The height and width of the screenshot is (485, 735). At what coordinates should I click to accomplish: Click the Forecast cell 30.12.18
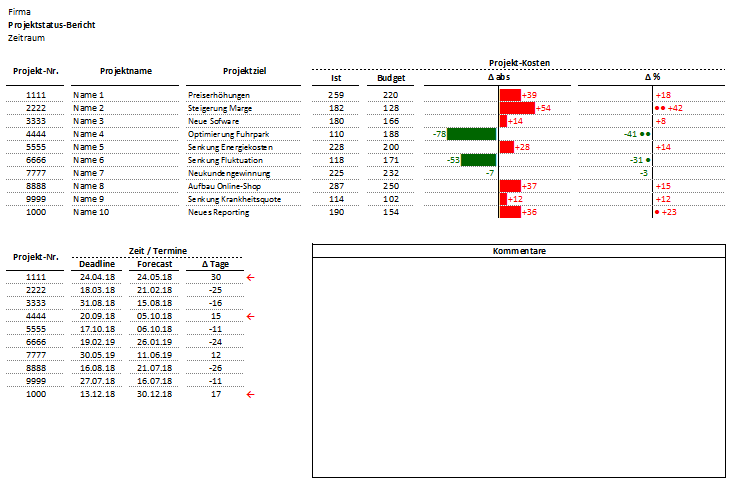[x=154, y=394]
